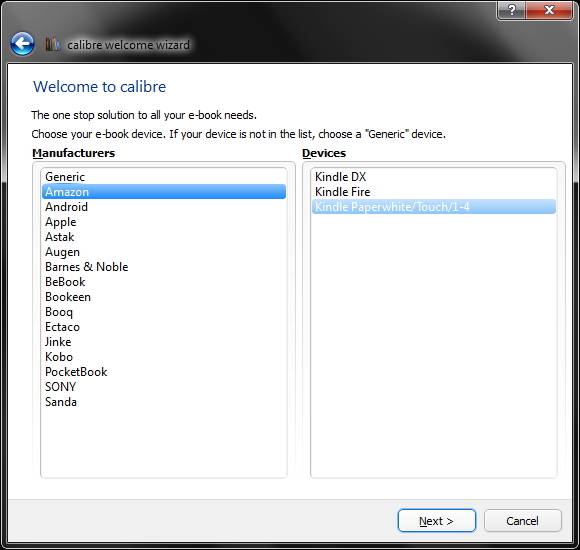The height and width of the screenshot is (550, 580).
Task: Select Astak manufacturer
Action: point(164,237)
